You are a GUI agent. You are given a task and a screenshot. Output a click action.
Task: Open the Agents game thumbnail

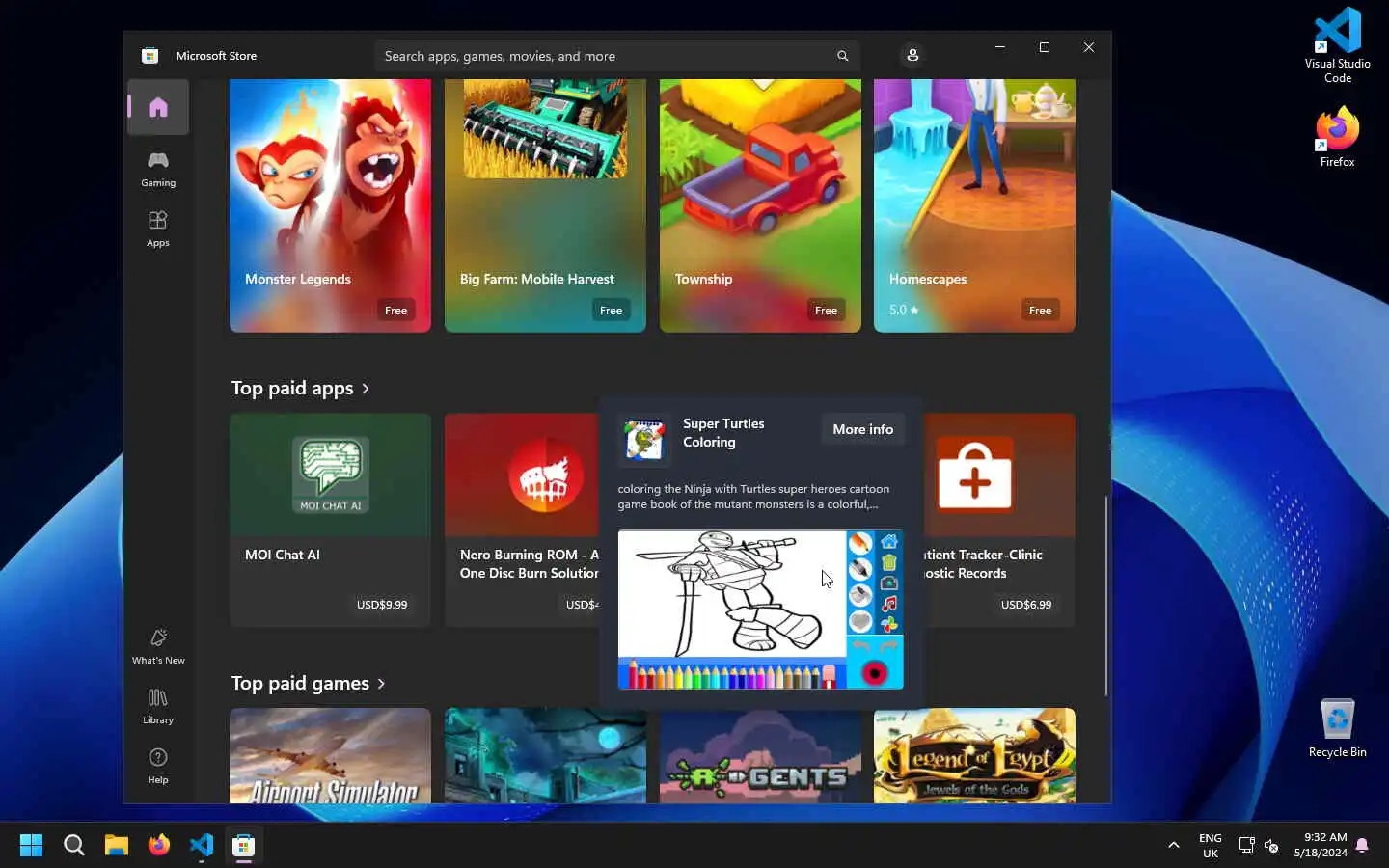[760, 755]
